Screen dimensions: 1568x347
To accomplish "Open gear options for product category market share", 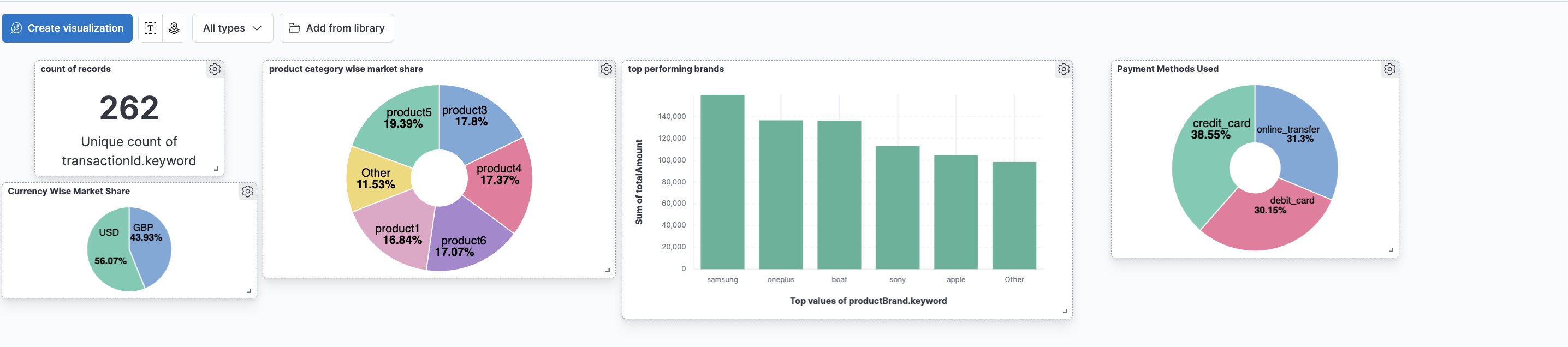I will pos(606,69).
